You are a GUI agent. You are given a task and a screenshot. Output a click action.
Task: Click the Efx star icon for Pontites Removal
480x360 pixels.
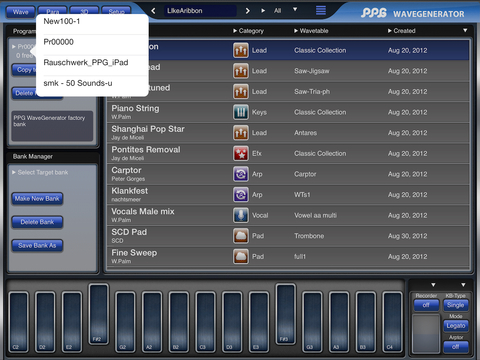241,154
